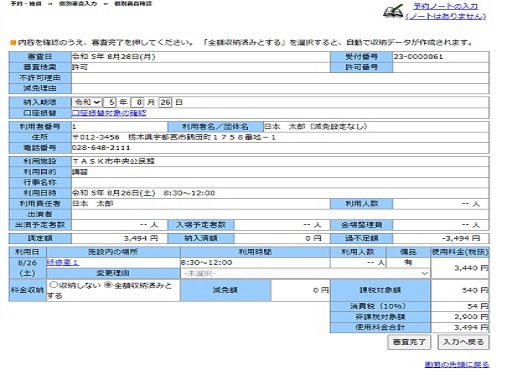Click the notebook and pen icon
512x385 pixels.
coord(393,11)
